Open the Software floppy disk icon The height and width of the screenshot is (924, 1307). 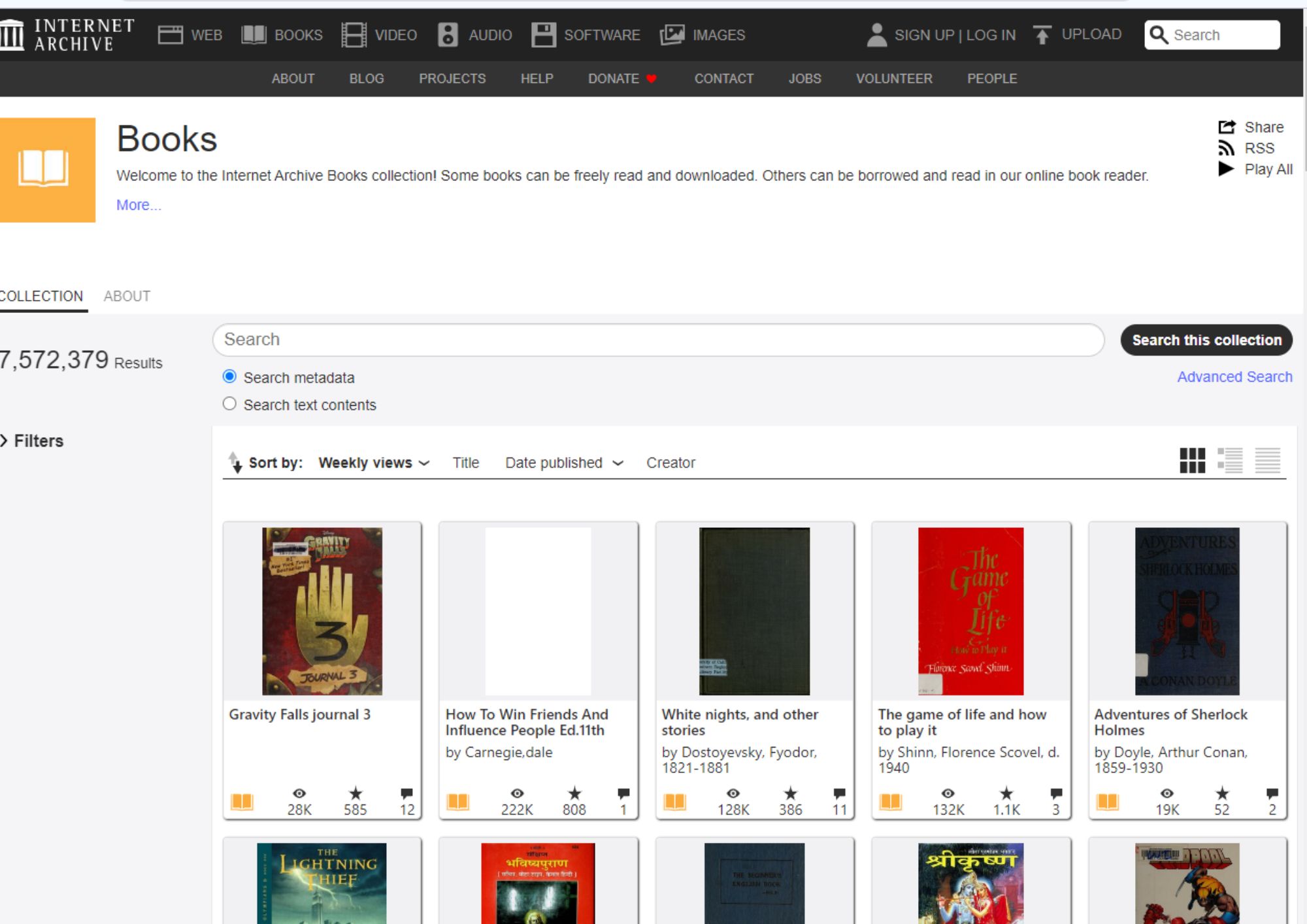[x=543, y=35]
